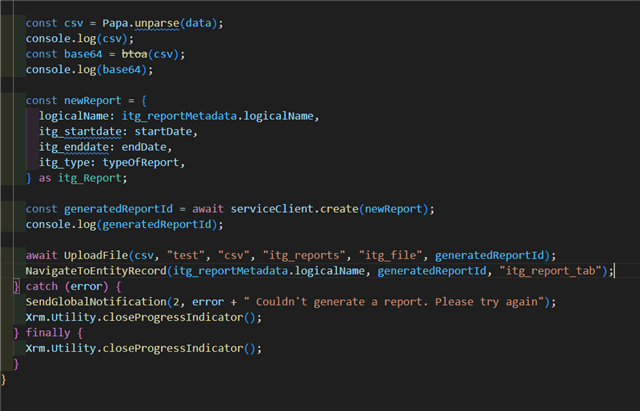Click the UploadFile function call
The height and width of the screenshot is (411, 640).
[96, 255]
